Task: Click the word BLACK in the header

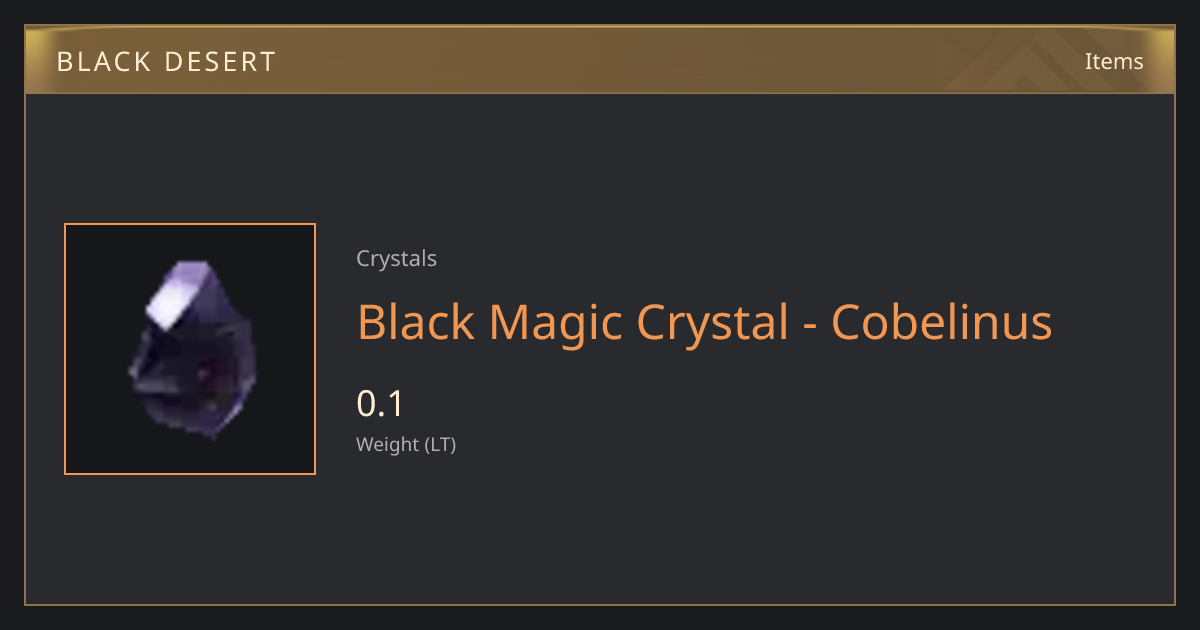Action: click(x=101, y=62)
